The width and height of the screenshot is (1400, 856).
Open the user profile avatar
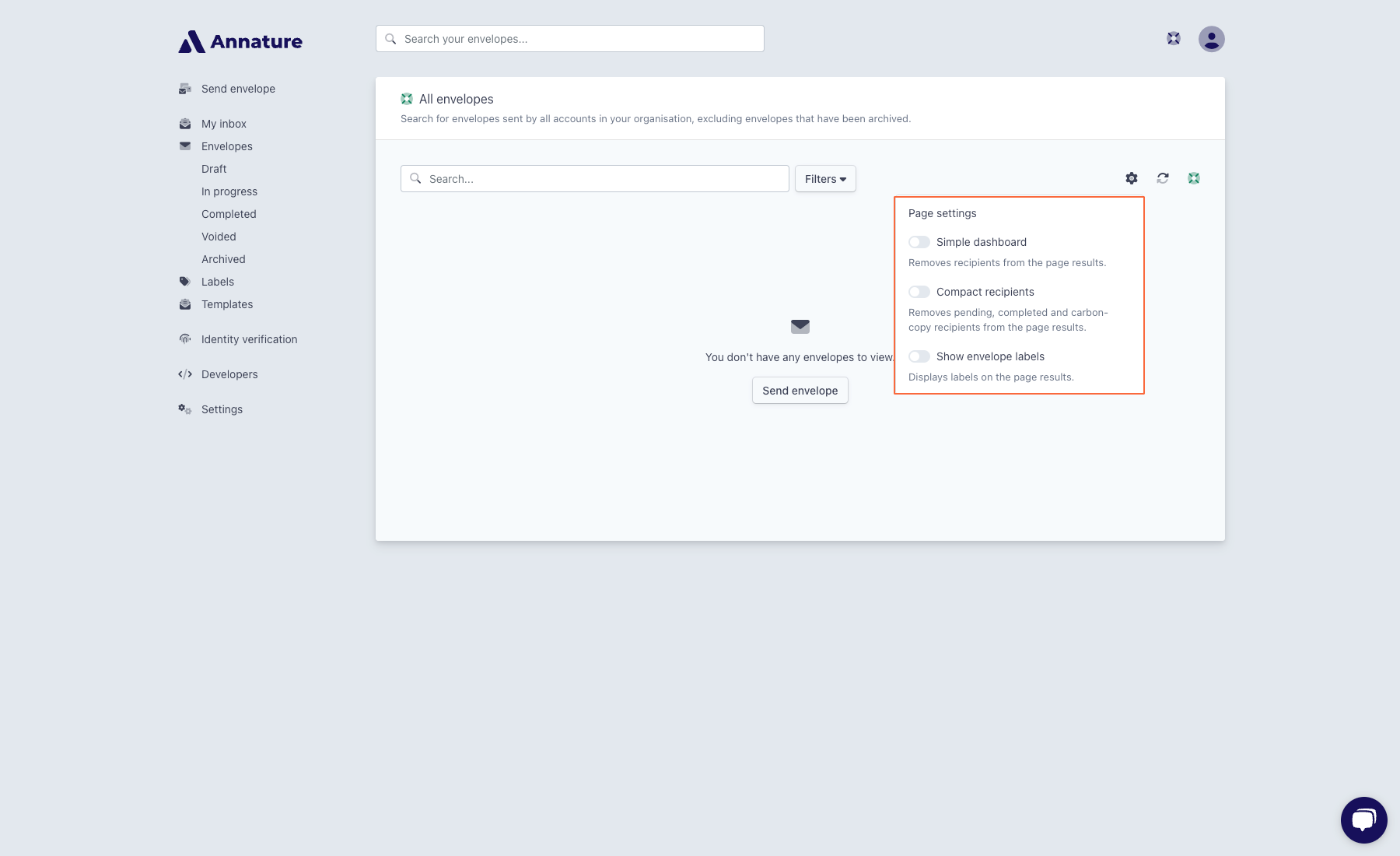pyautogui.click(x=1211, y=39)
